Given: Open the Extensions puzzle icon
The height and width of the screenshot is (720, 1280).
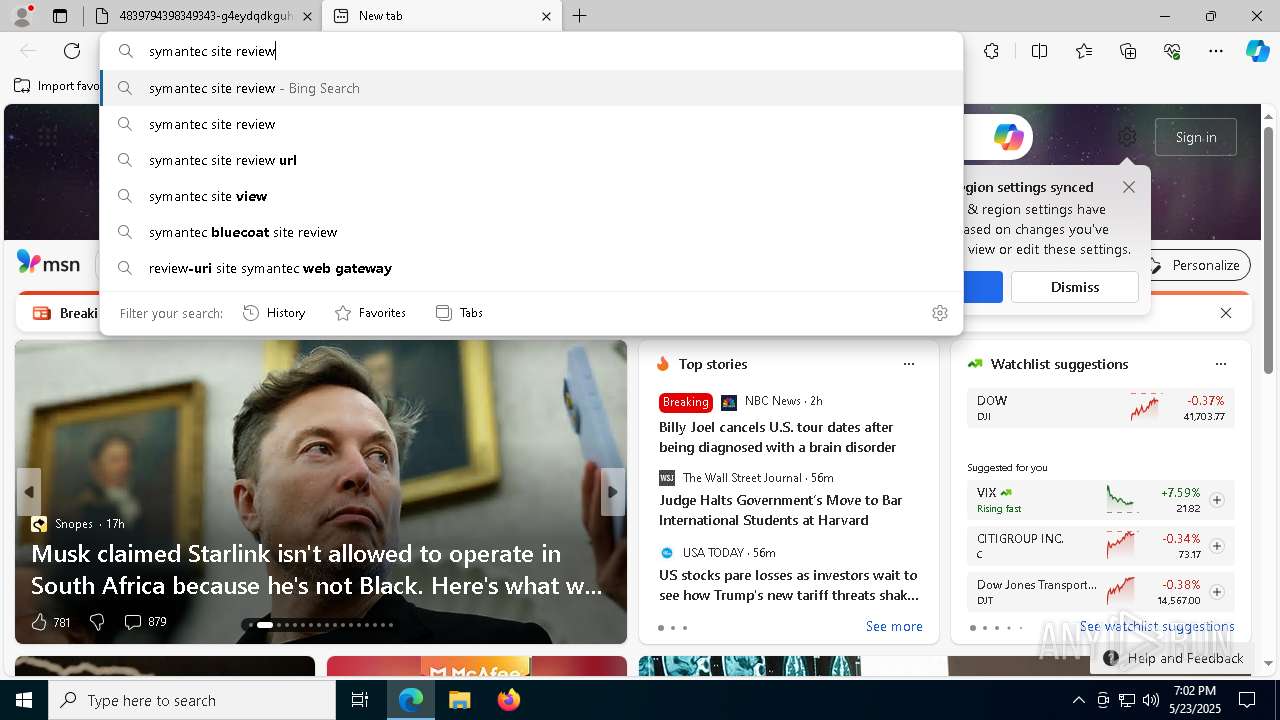Looking at the screenshot, I should [x=991, y=51].
